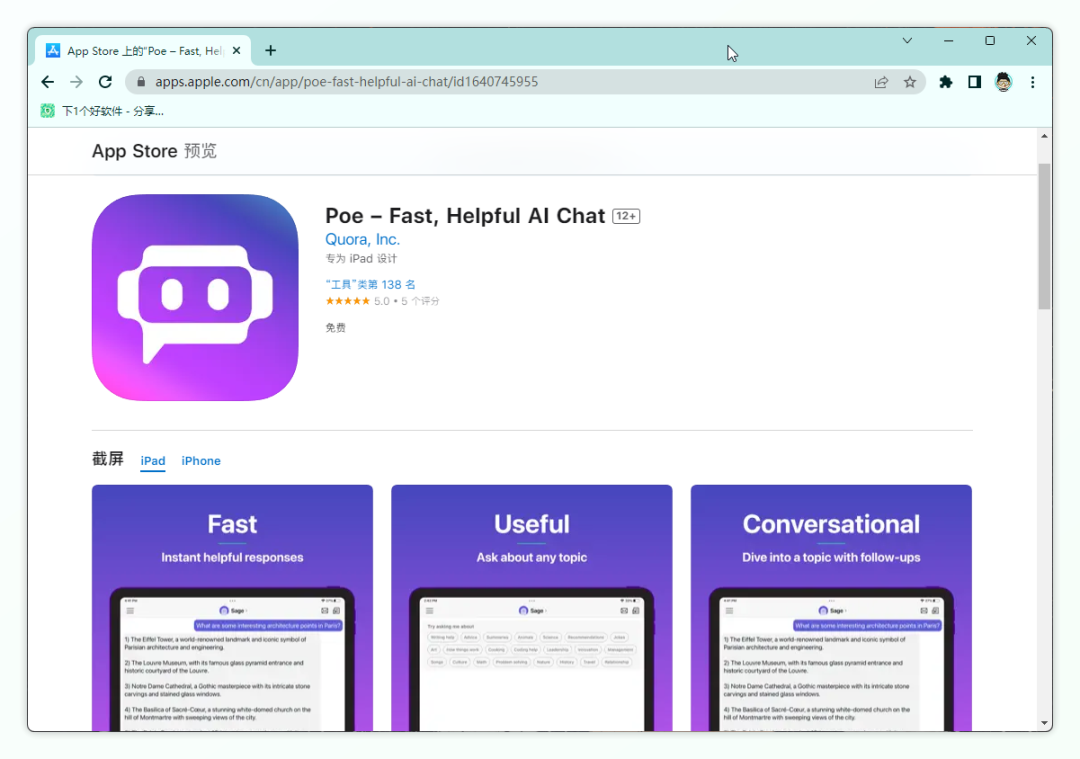Open the profile avatar menu

coord(1004,82)
